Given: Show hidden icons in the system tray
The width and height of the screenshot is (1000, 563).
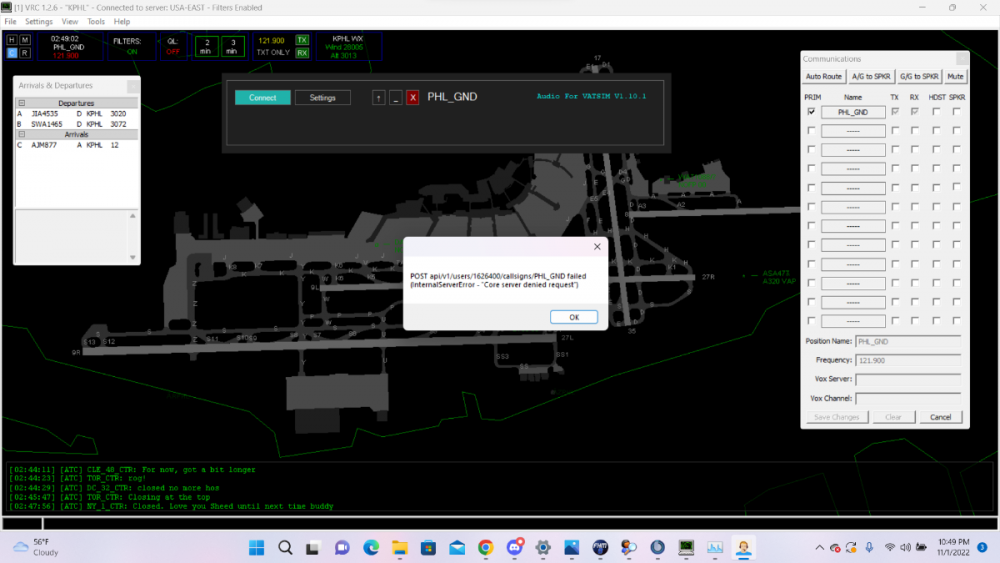Looking at the screenshot, I should coord(821,547).
